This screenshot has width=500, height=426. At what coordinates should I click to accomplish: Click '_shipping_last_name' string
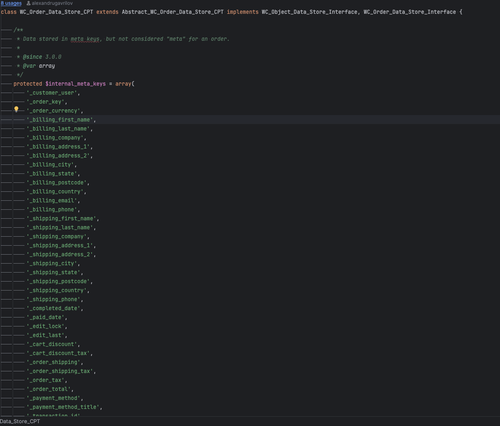tap(60, 228)
